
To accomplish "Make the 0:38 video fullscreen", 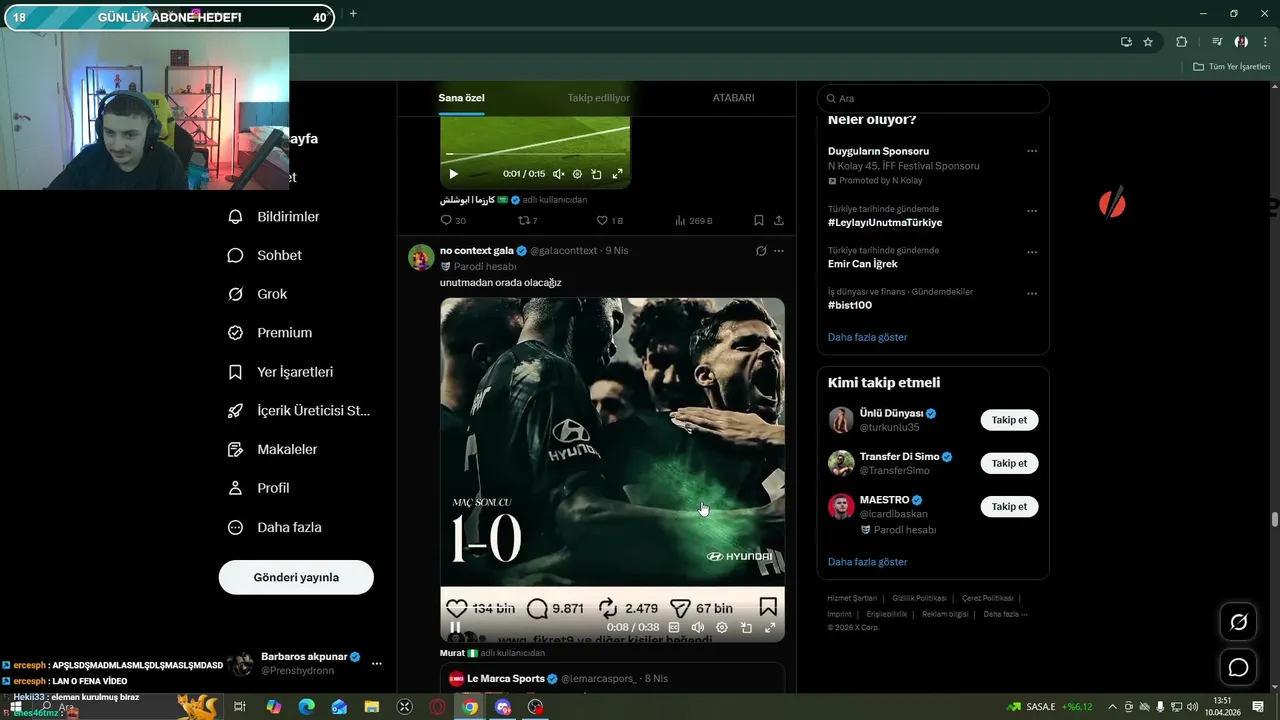I will pyautogui.click(x=770, y=628).
